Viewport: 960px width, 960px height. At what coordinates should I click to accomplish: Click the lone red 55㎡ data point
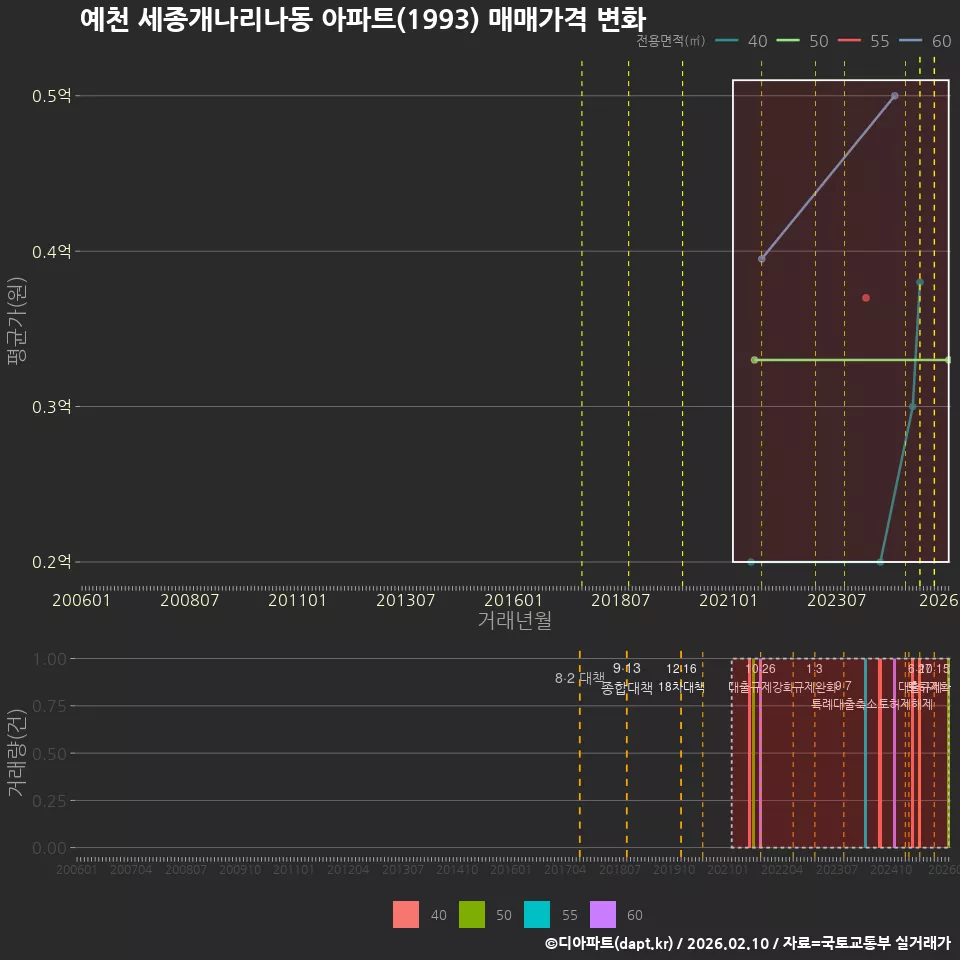866,298
